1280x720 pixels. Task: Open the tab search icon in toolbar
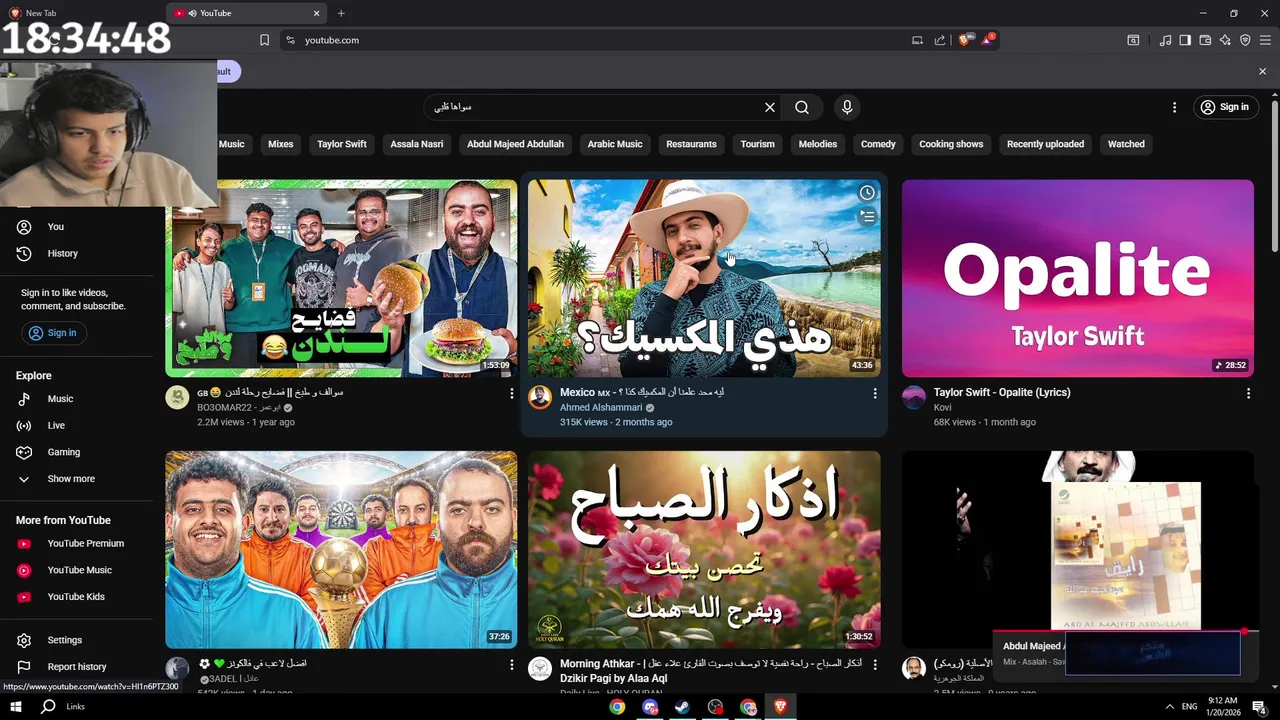point(1133,40)
